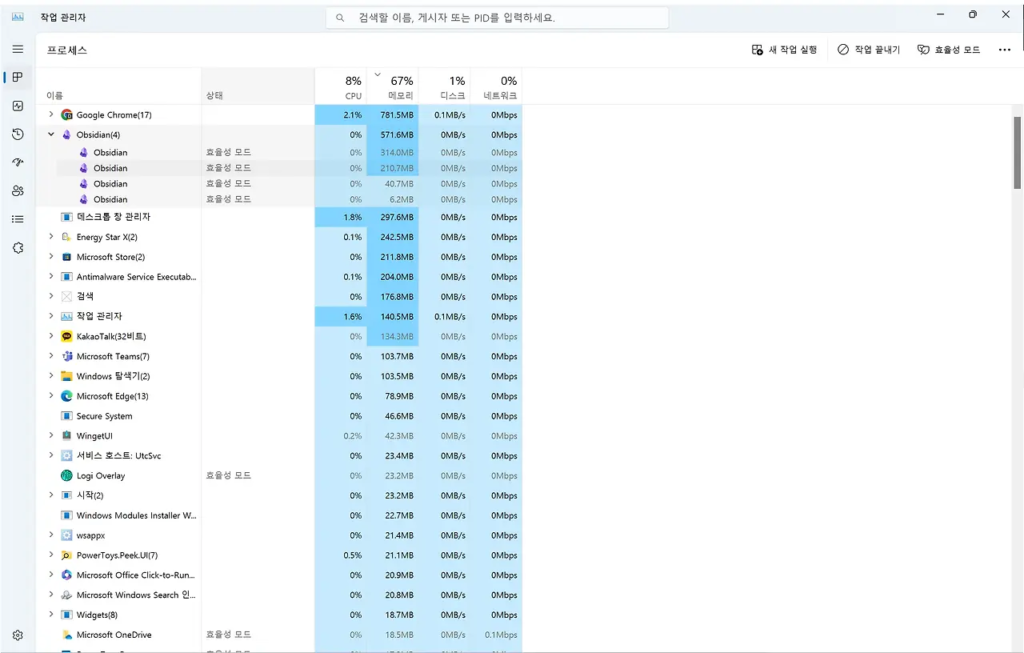Click the WingetUI process icon
Image resolution: width=1024 pixels, height=653 pixels.
coord(67,436)
